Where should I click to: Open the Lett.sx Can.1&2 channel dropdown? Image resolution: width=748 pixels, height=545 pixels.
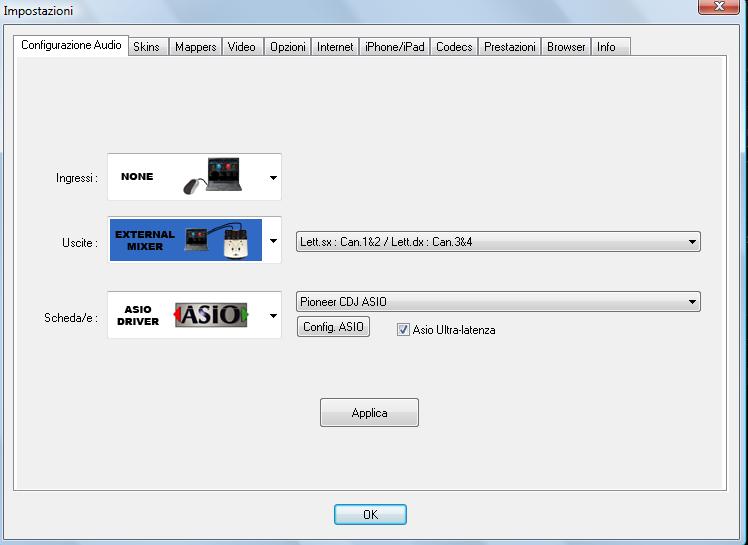coord(498,241)
